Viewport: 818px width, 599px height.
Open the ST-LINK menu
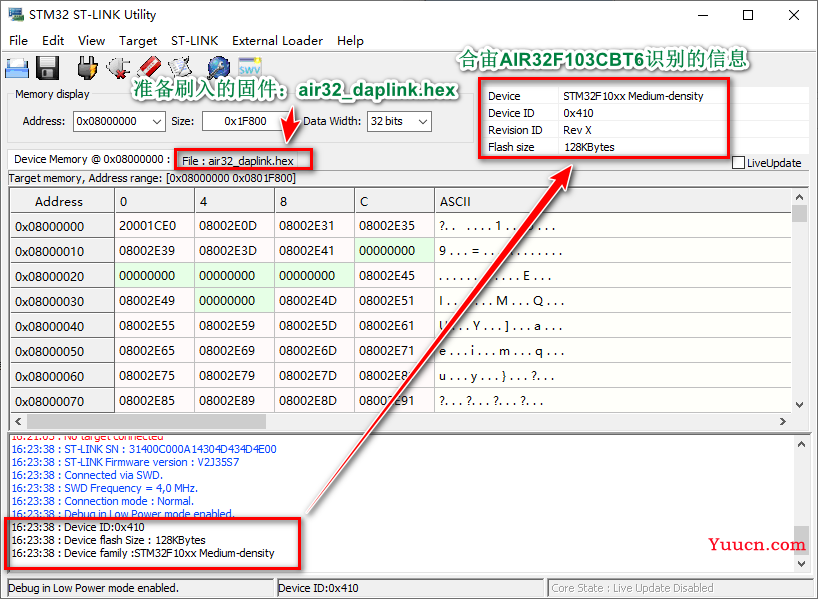[195, 41]
